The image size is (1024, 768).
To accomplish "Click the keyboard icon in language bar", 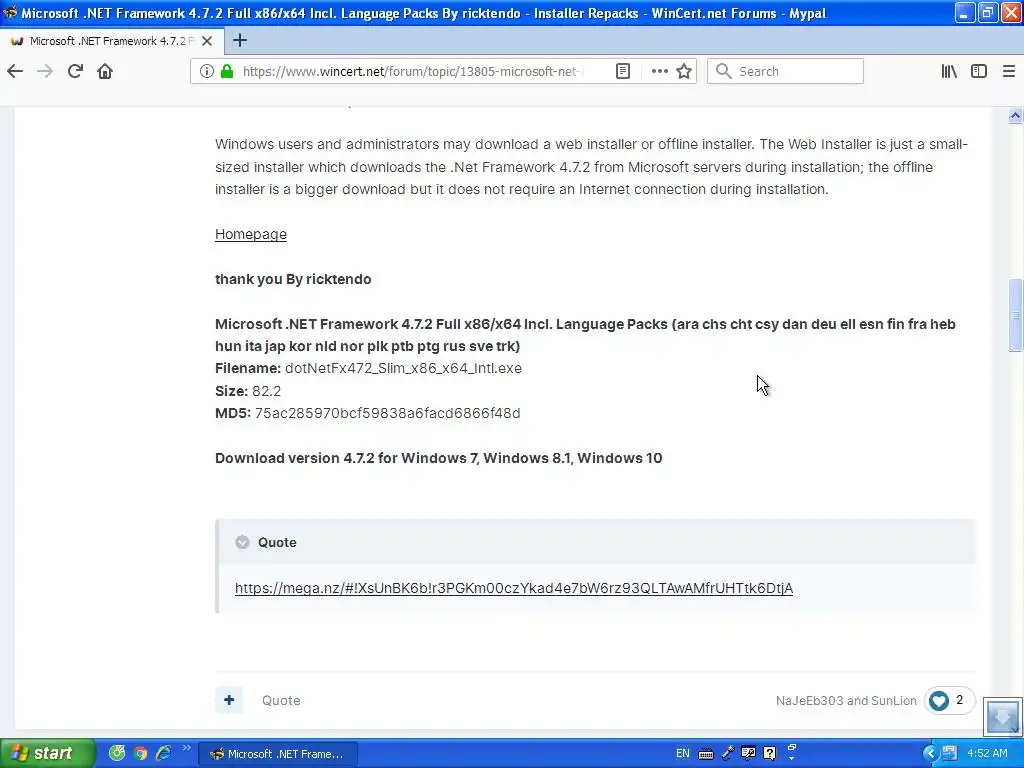I will click(706, 754).
